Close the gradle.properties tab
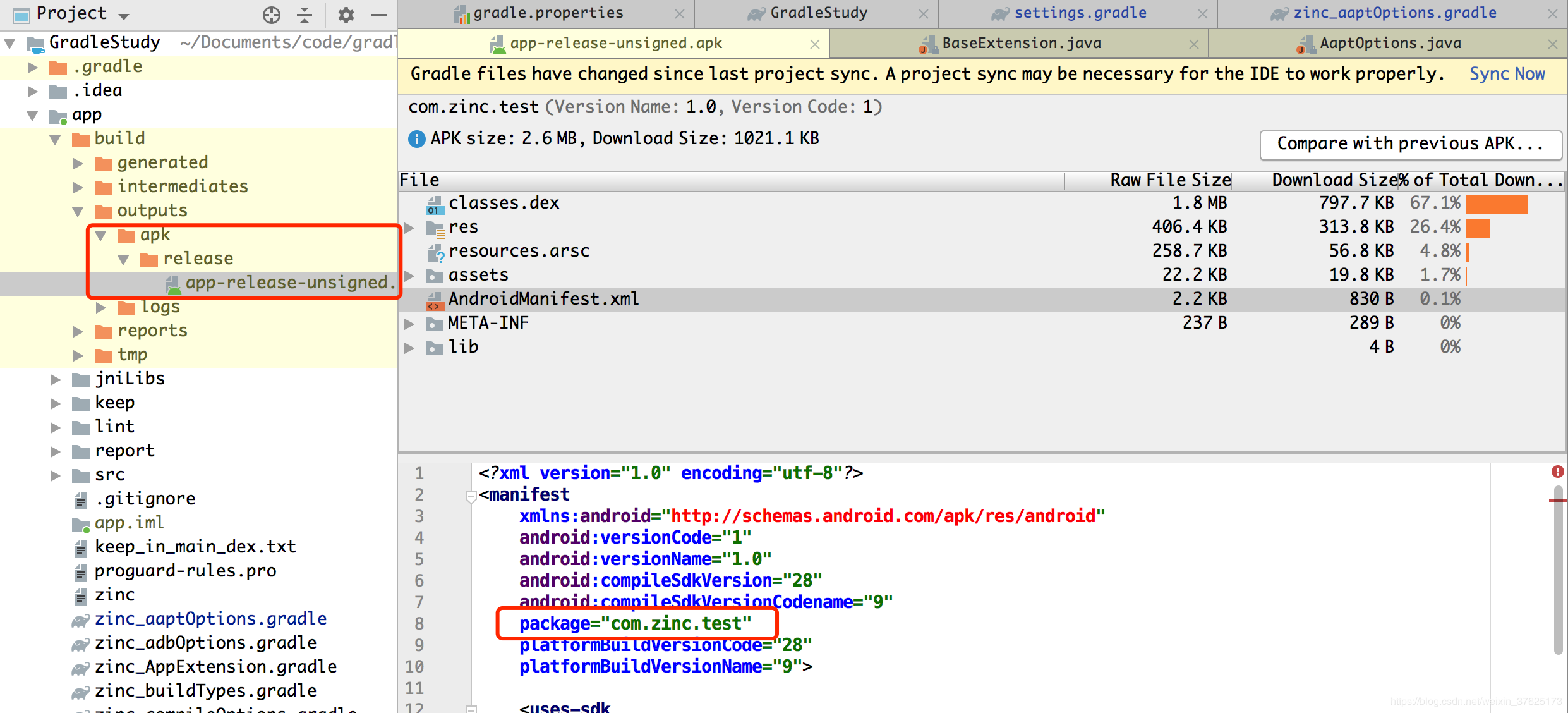The height and width of the screenshot is (713, 1568). click(680, 14)
